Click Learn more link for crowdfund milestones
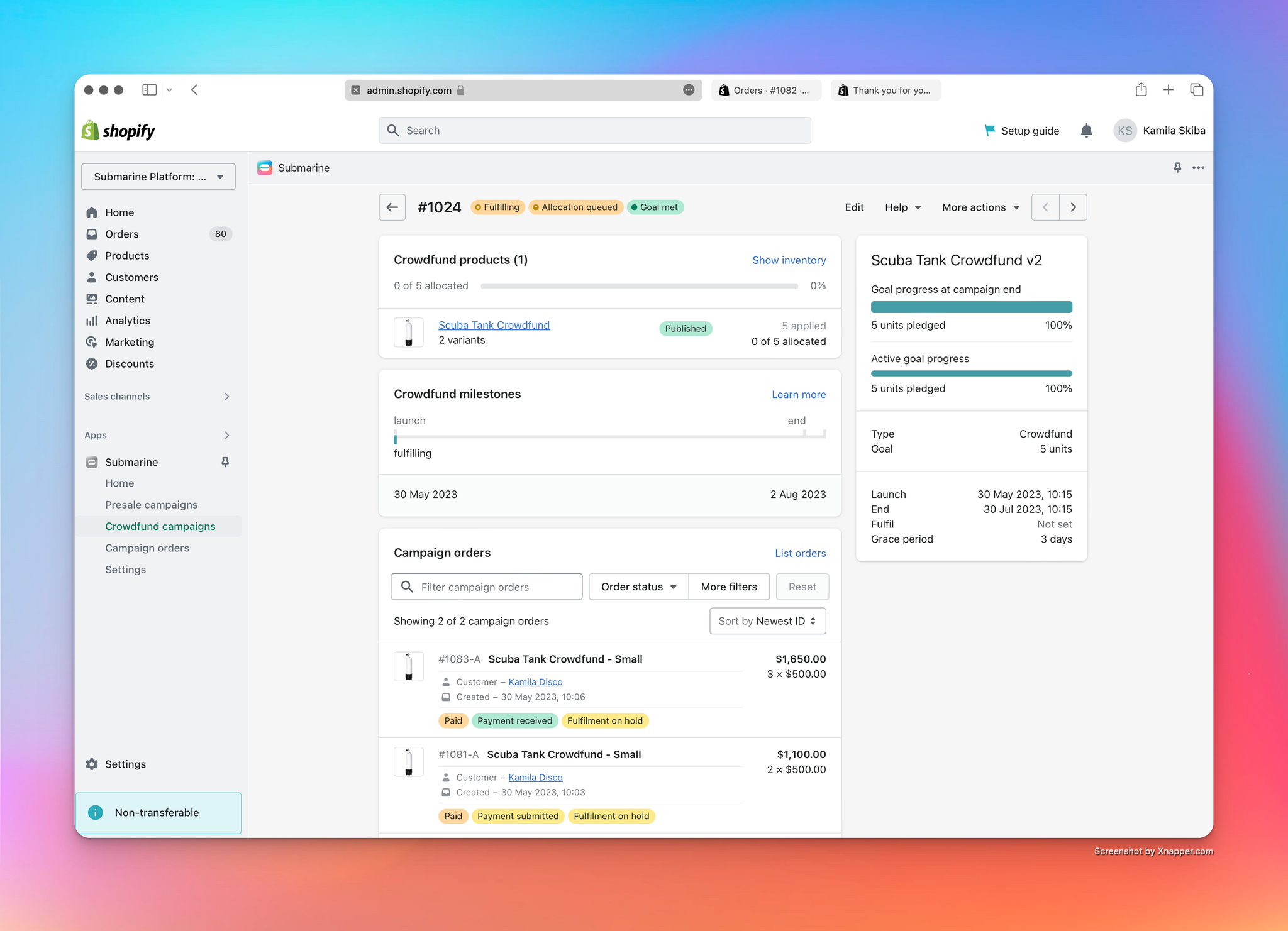This screenshot has height=931, width=1288. point(799,393)
